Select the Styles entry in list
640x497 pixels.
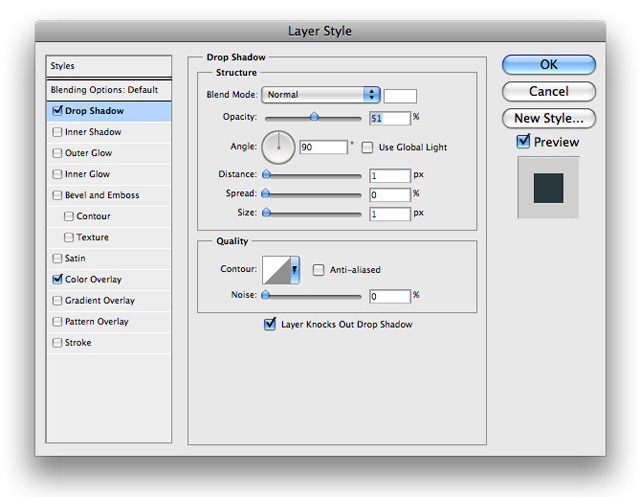tap(109, 66)
